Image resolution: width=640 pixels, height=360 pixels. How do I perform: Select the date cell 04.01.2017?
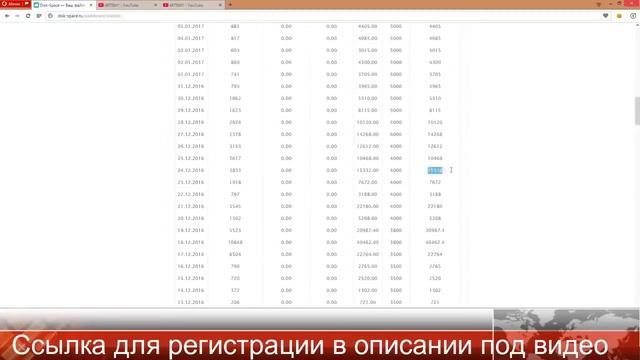191,38
